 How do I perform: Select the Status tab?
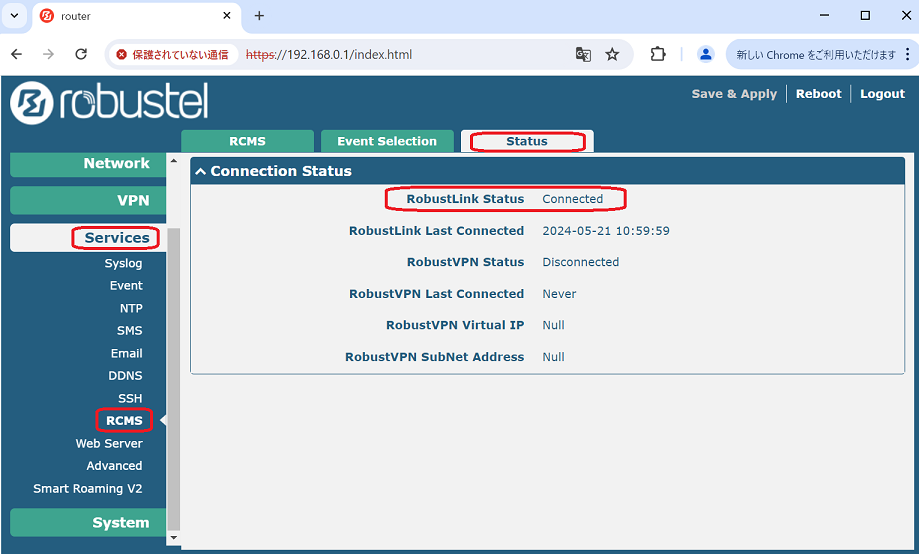click(527, 141)
